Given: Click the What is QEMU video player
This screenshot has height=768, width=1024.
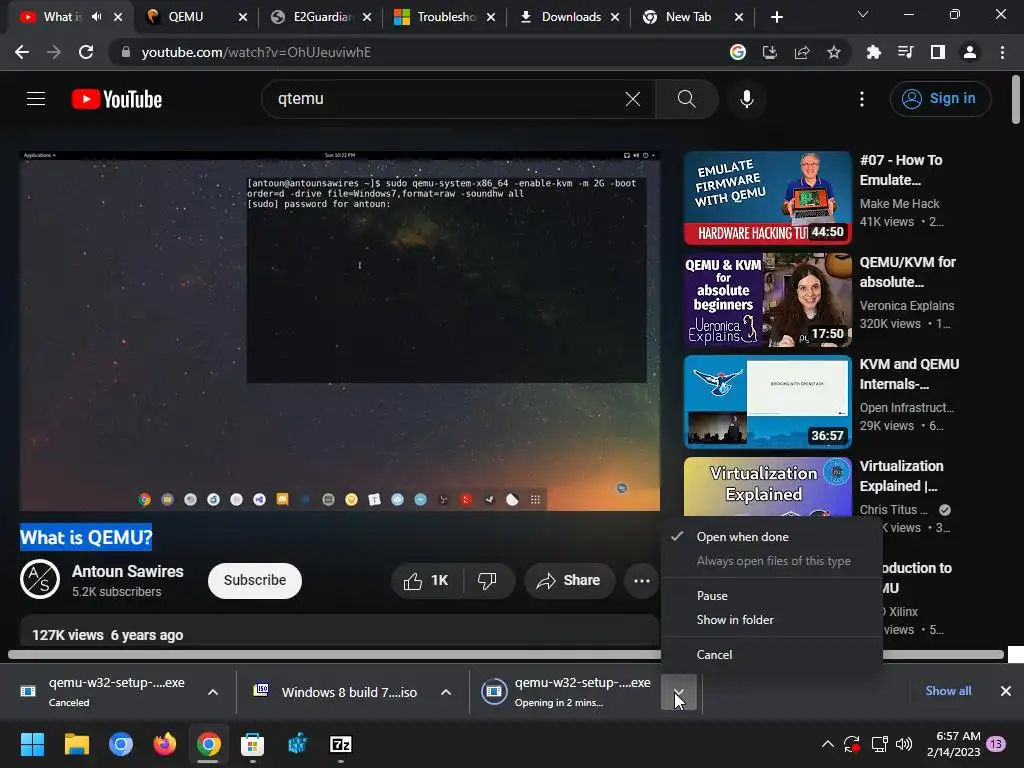Looking at the screenshot, I should click(340, 330).
